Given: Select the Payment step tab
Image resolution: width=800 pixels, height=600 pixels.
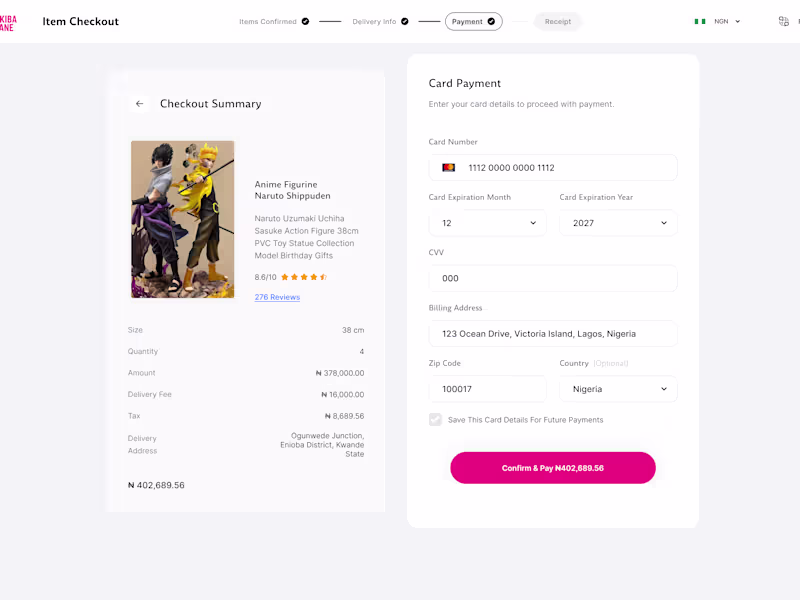Looking at the screenshot, I should tap(473, 21).
